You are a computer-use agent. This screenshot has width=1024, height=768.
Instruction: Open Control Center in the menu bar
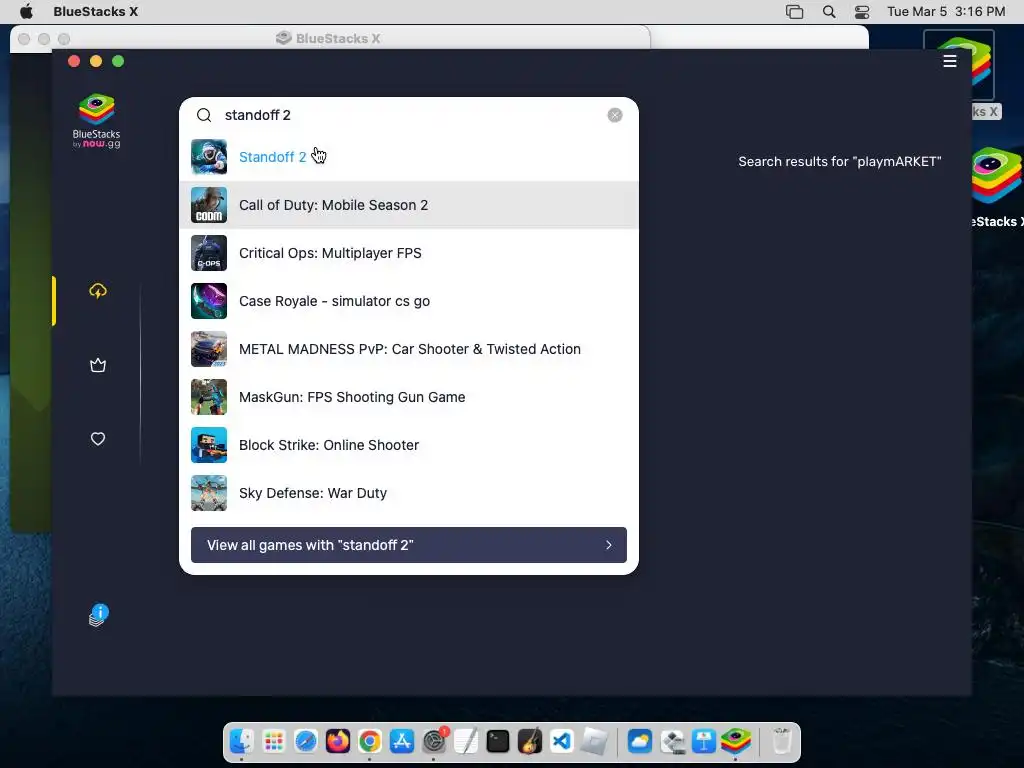[x=862, y=12]
